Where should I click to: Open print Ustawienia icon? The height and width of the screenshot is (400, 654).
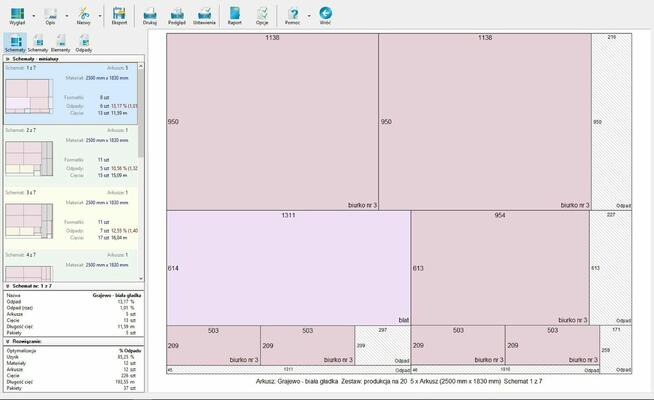(x=204, y=14)
